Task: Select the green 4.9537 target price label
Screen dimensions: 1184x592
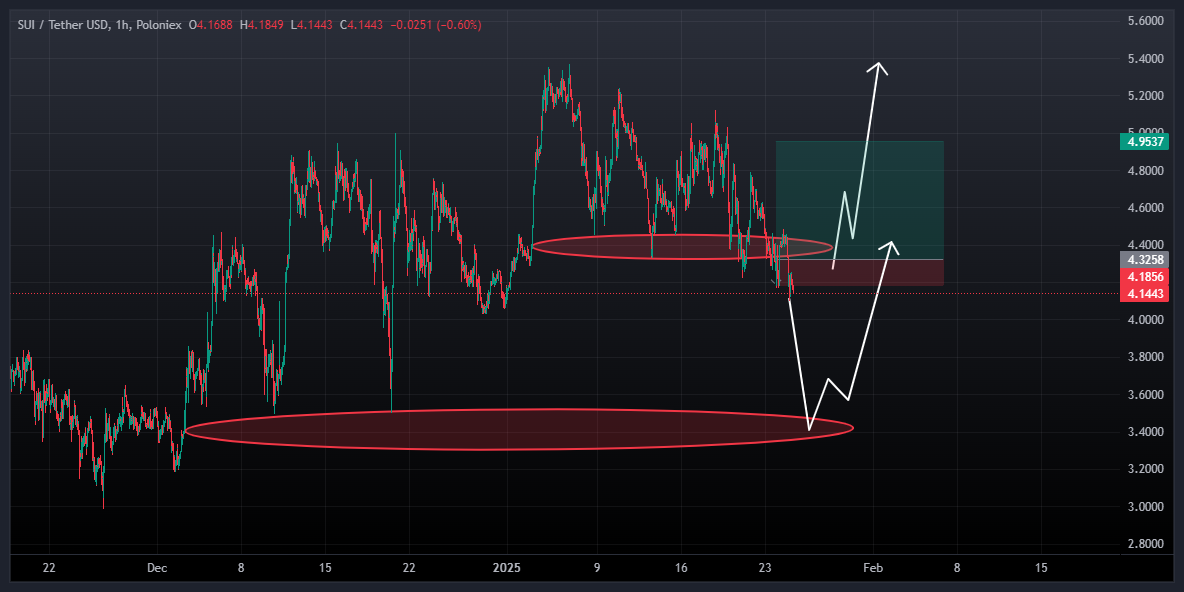Action: click(x=1145, y=141)
